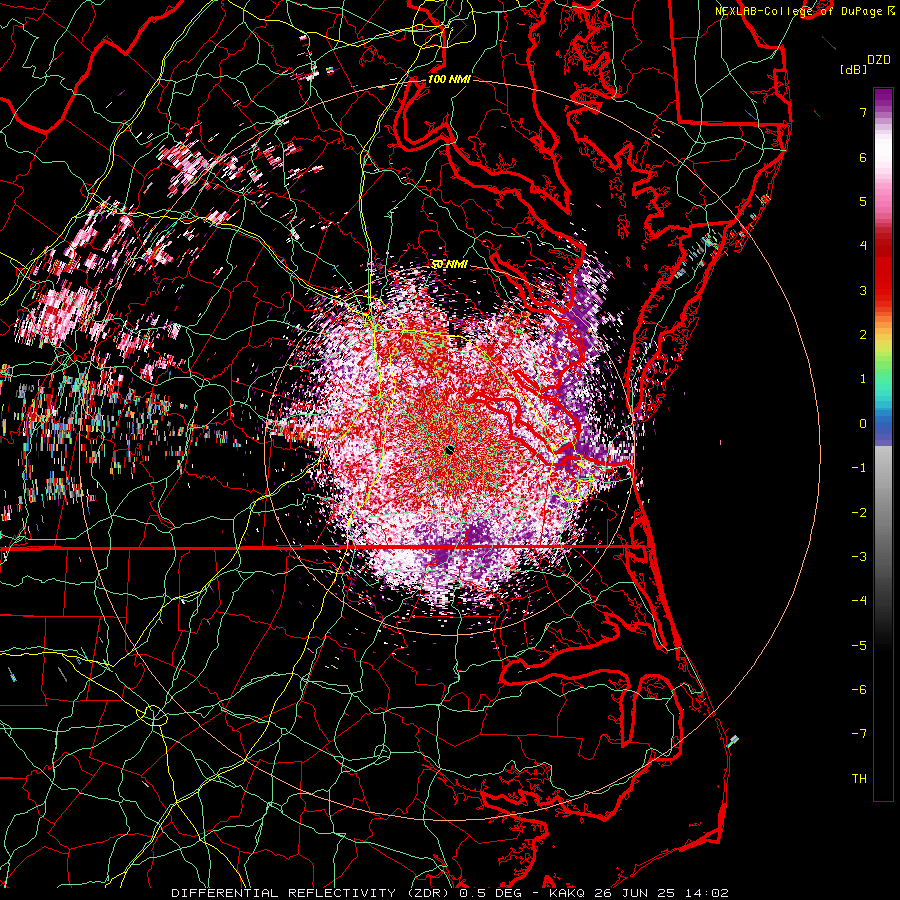
Task: Click the 50 NMI range ring label
Action: coord(449,265)
